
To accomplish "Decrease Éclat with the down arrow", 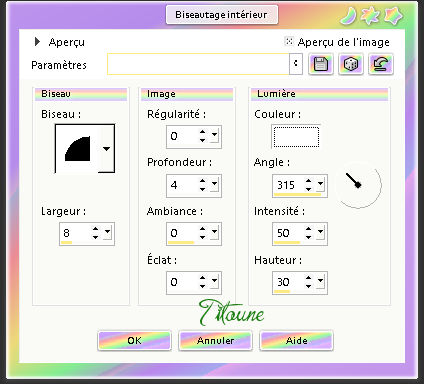I will (203, 286).
